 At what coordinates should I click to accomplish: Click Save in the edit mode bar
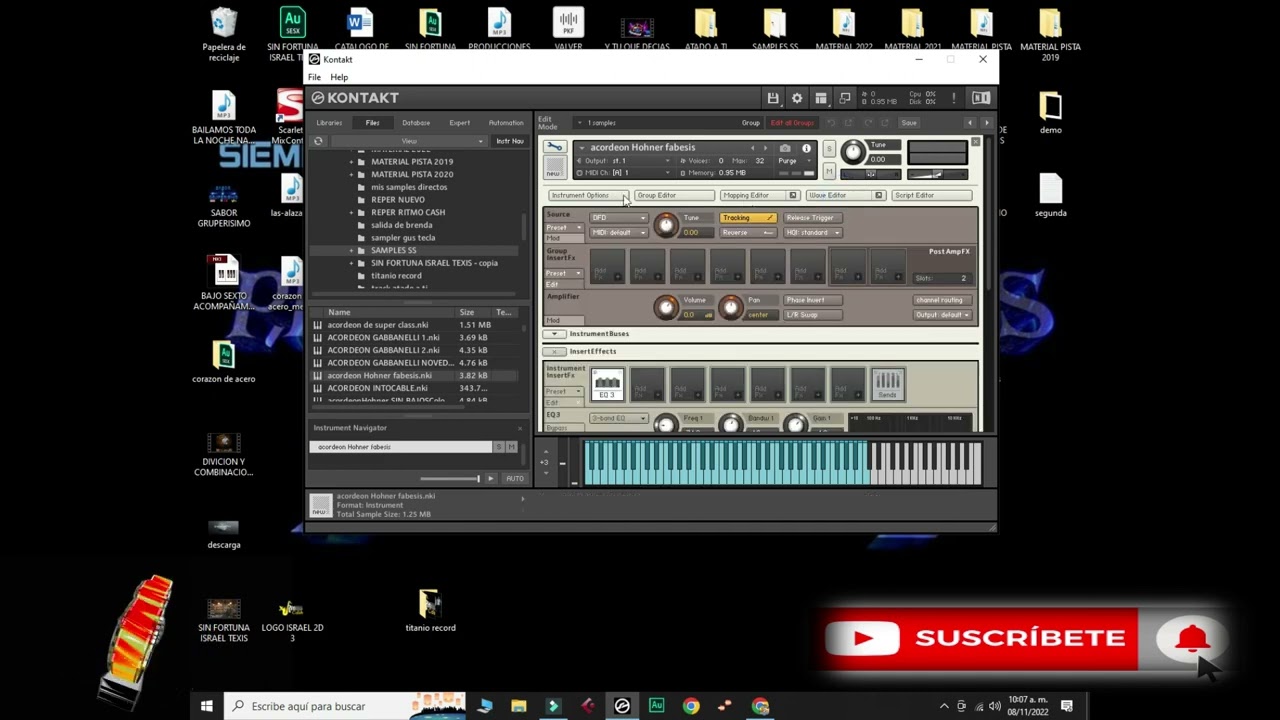point(908,123)
